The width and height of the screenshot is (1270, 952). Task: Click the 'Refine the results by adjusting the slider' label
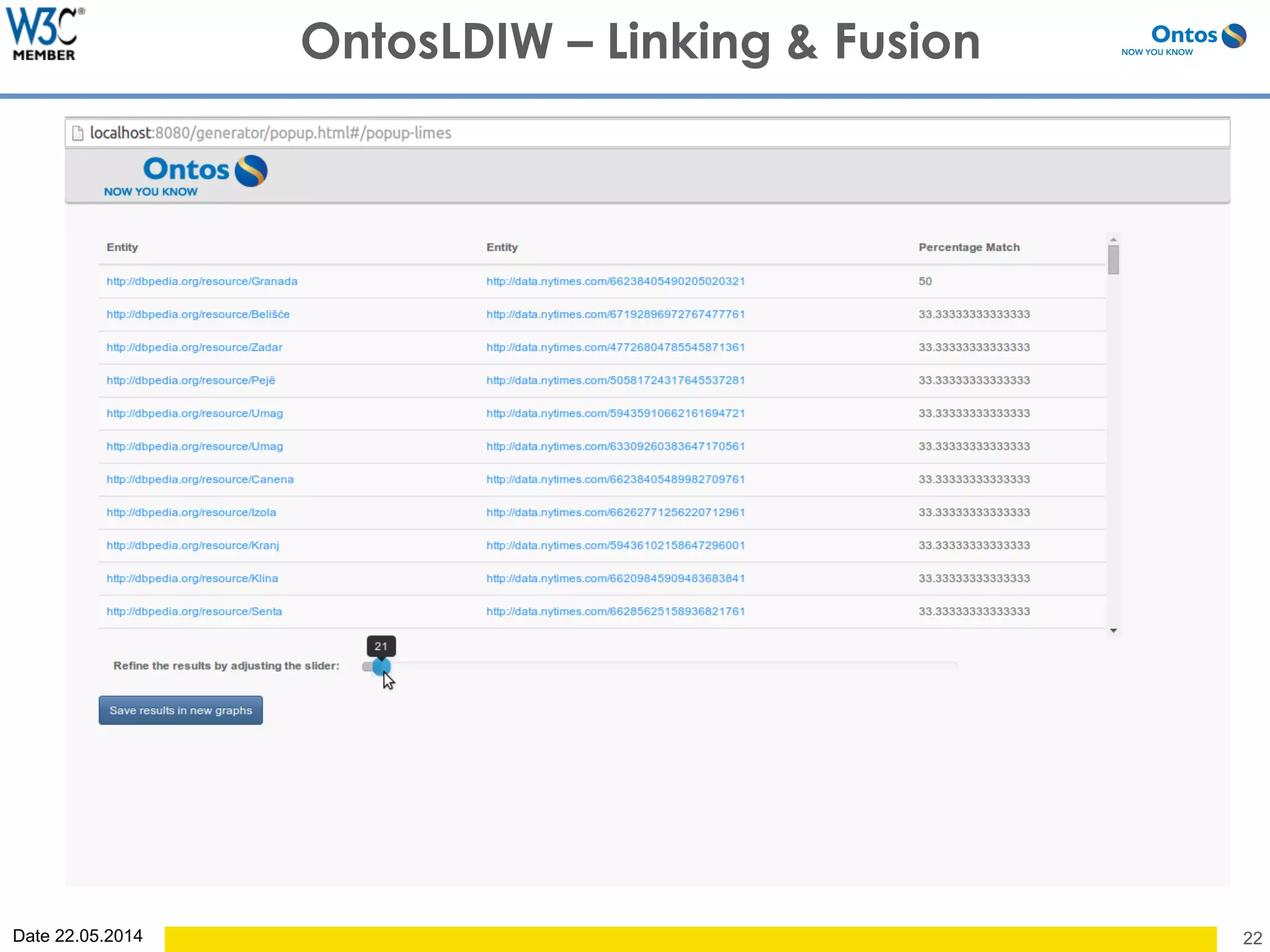point(226,666)
